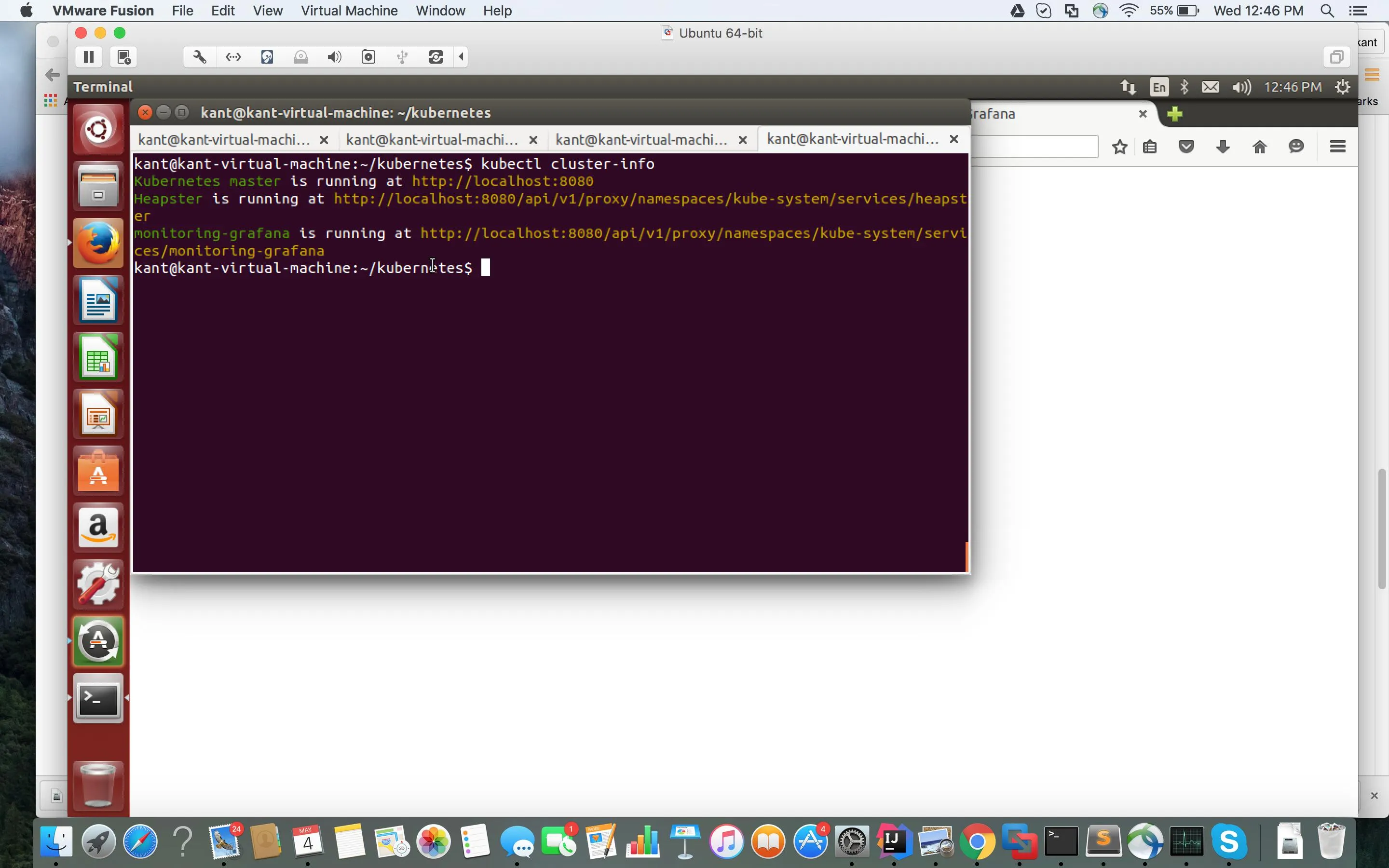Launch LibreOffice Calc from launcher
This screenshot has height=868, width=1389.
98,358
